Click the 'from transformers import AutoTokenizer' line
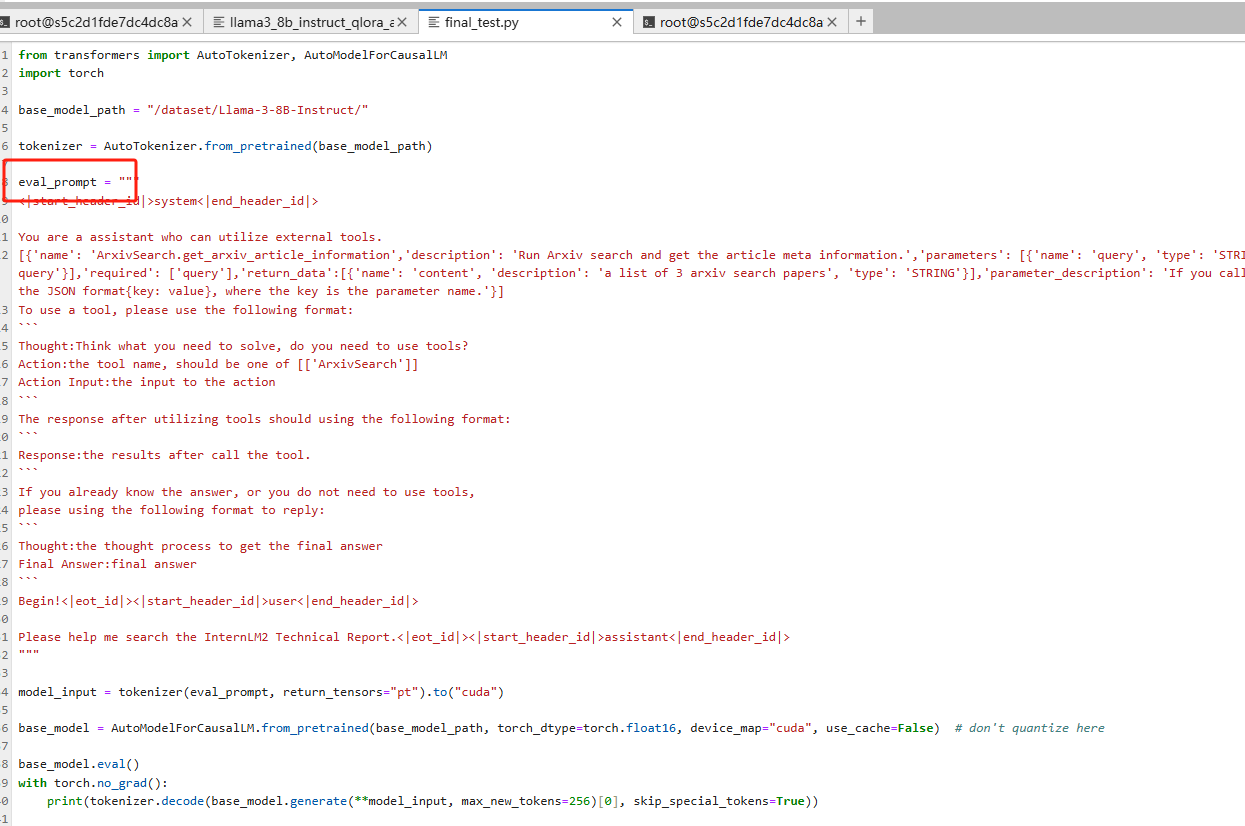This screenshot has width=1245, height=826. tap(233, 55)
